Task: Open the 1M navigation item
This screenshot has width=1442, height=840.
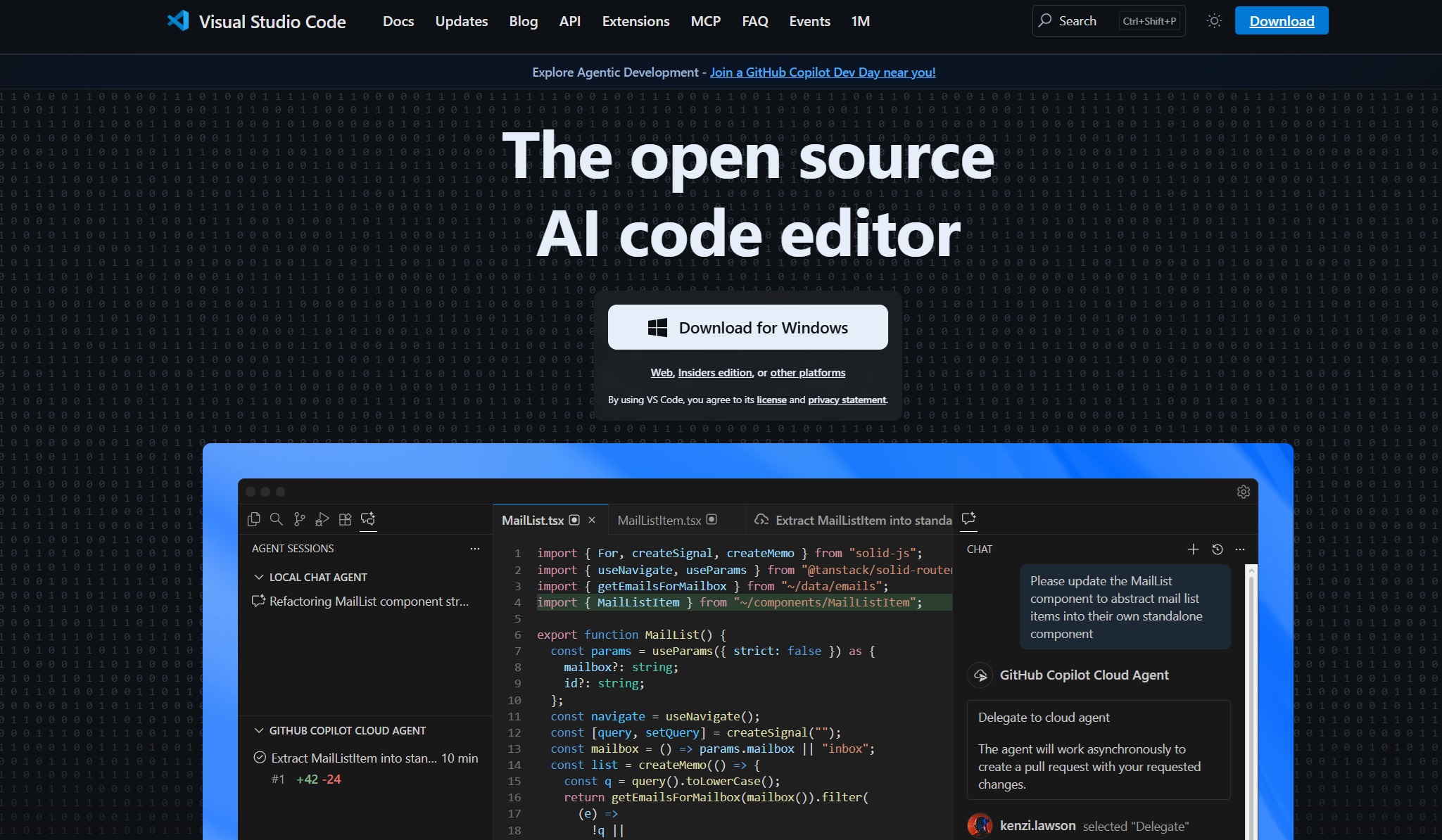Action: point(861,21)
